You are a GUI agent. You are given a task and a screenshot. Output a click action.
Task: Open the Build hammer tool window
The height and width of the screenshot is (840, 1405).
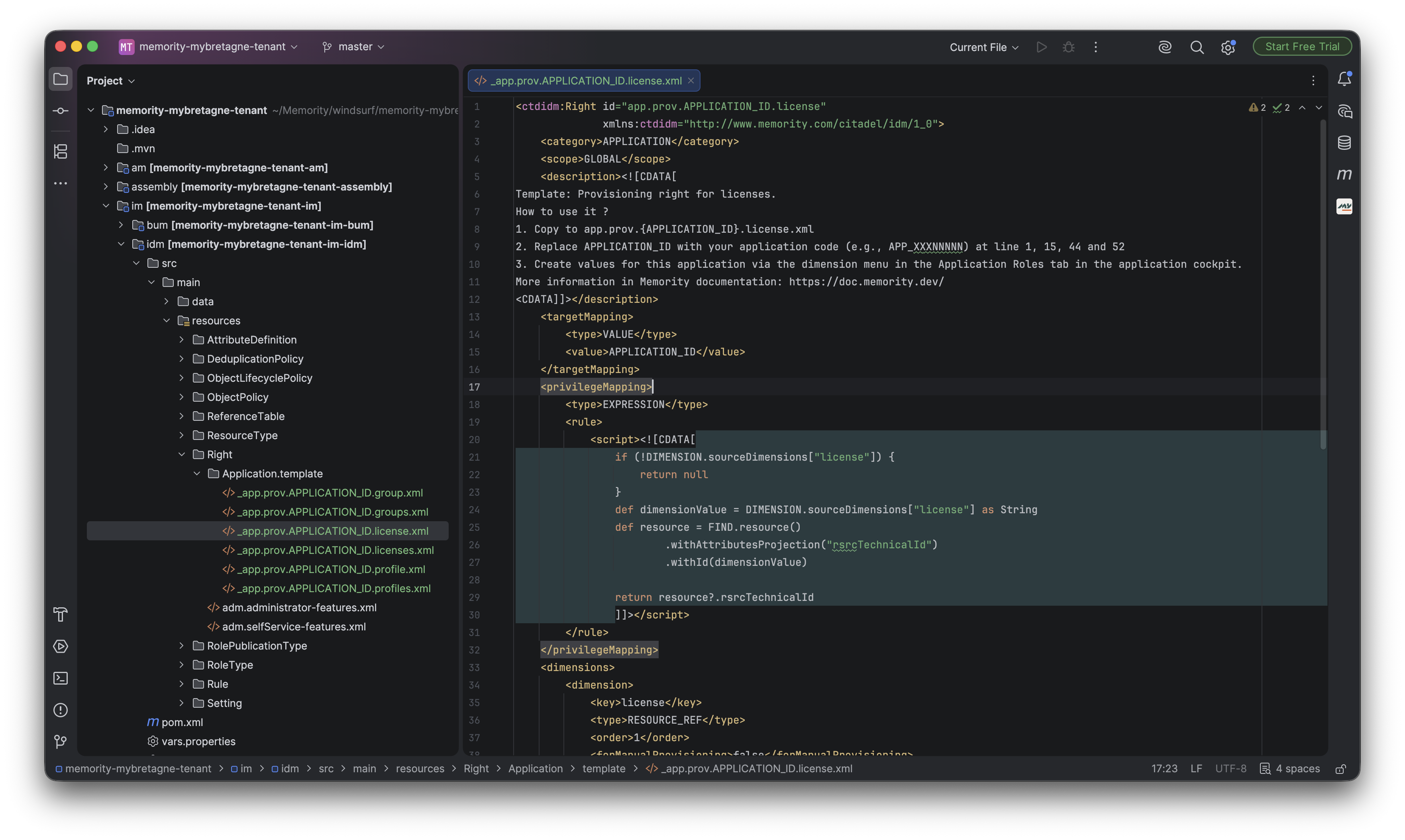[61, 614]
